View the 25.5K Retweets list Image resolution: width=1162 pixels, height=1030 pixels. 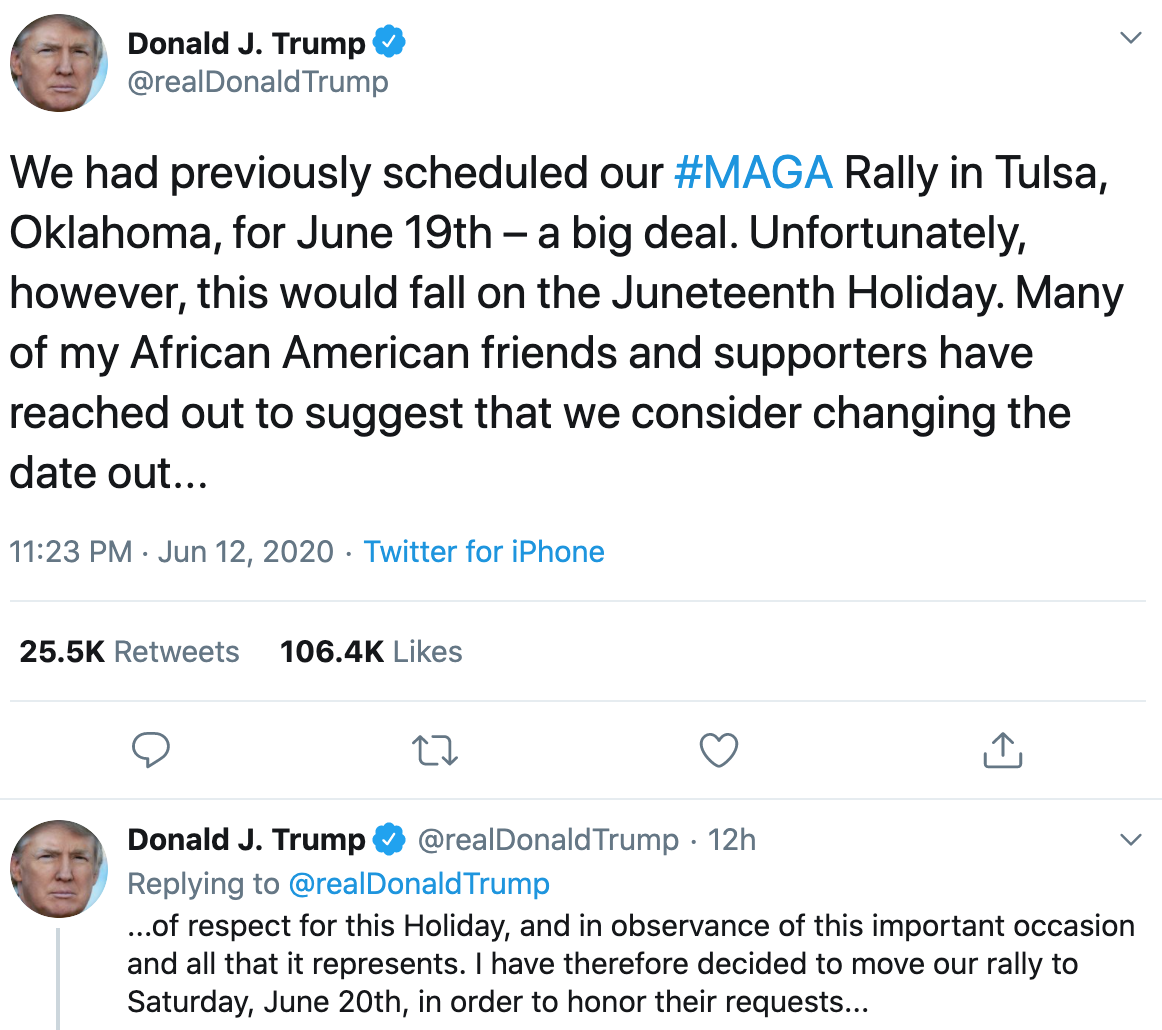(129, 652)
